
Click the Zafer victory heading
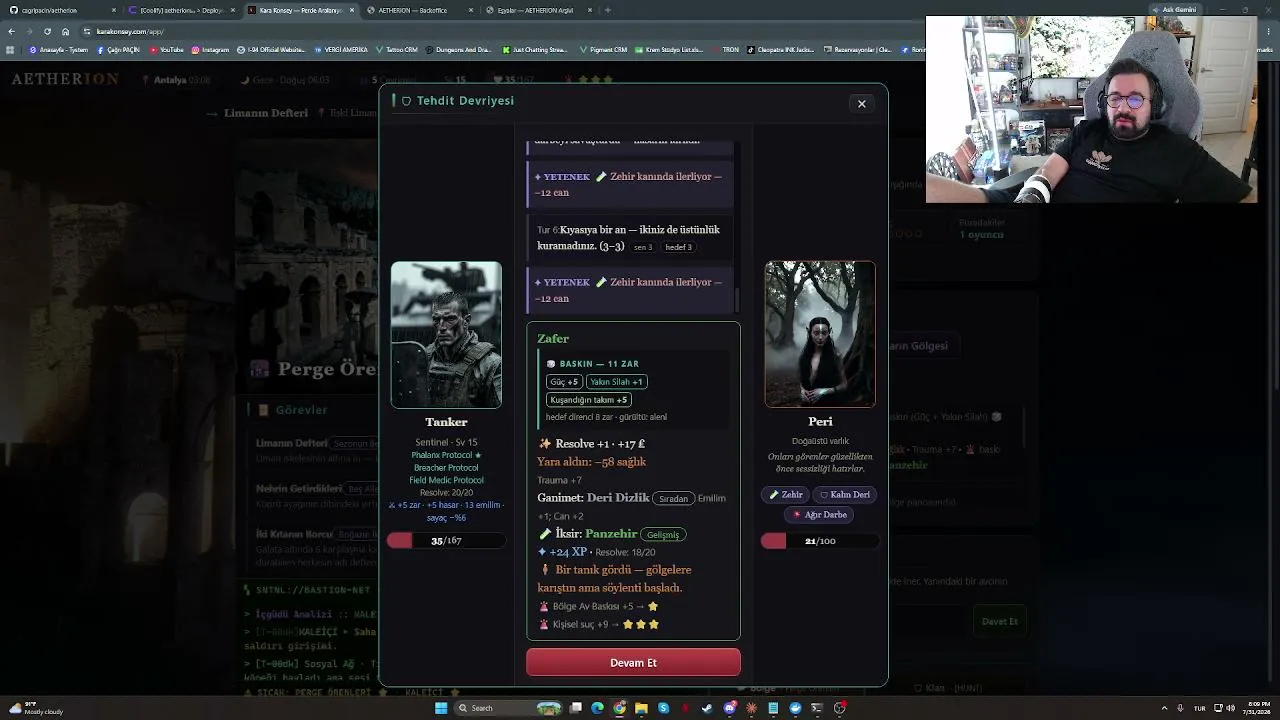(x=553, y=338)
